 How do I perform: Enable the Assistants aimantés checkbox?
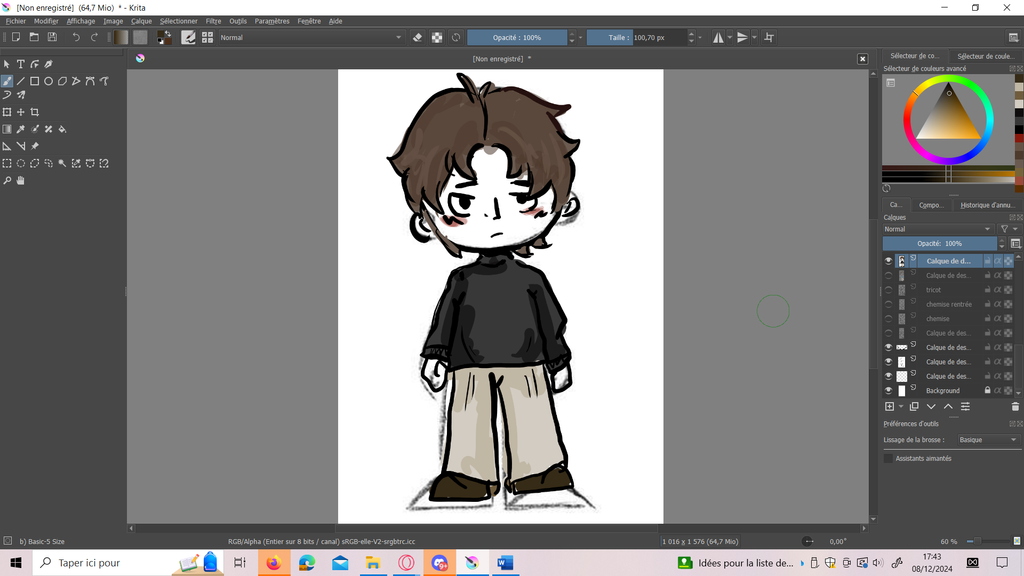pyautogui.click(x=888, y=458)
